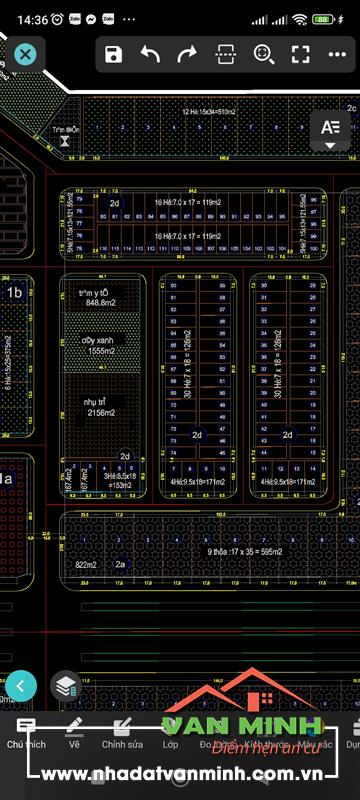The image size is (360, 800).
Task: Redo the last action
Action: tap(187, 54)
